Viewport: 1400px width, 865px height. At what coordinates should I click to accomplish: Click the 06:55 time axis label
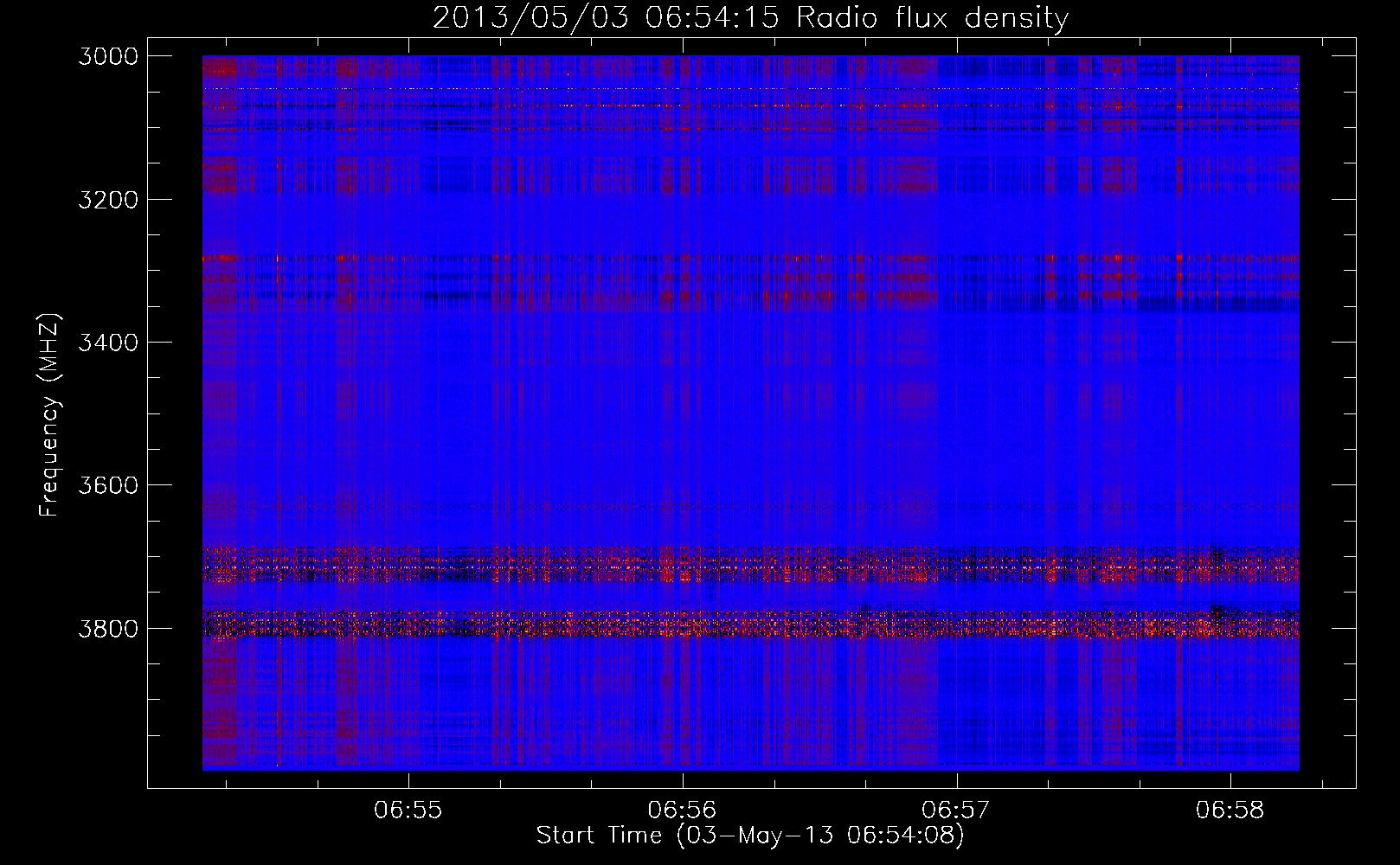pos(408,811)
